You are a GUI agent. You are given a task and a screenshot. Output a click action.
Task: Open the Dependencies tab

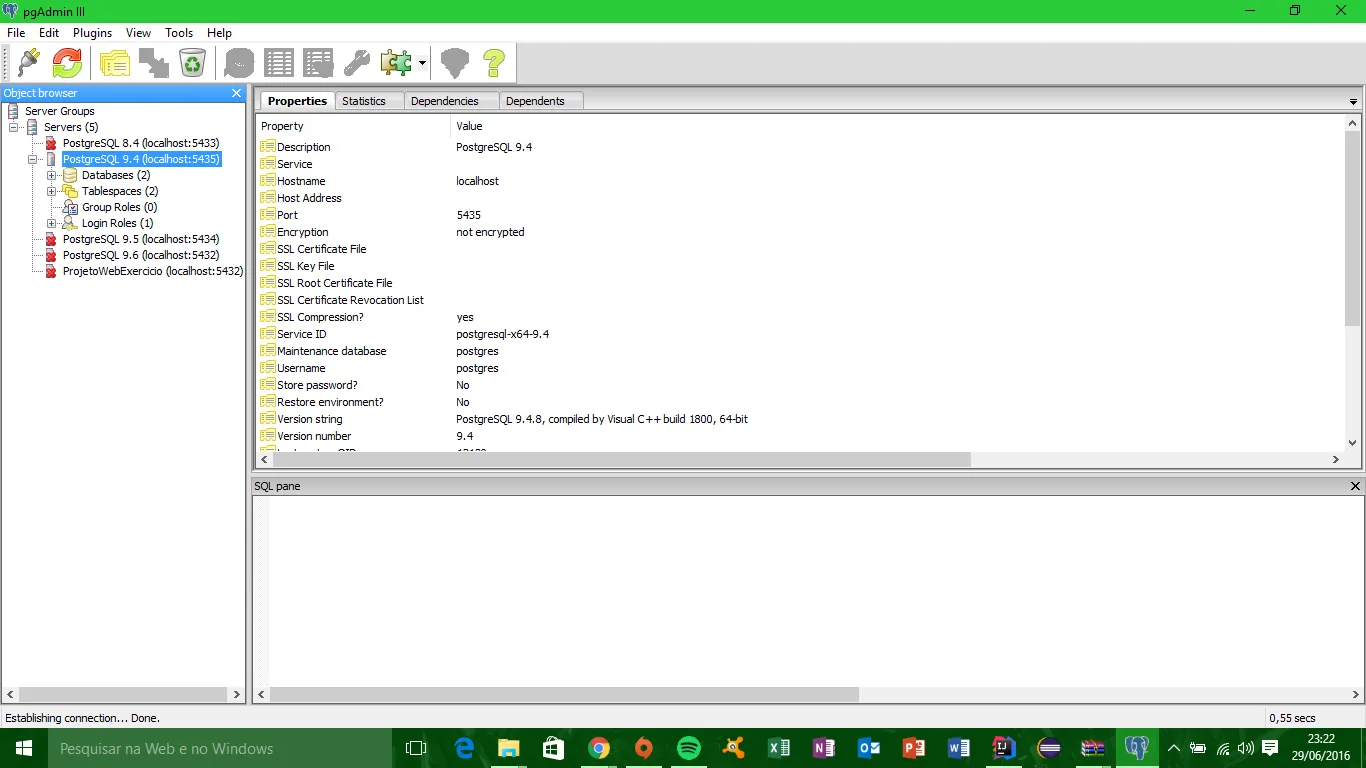pos(444,101)
